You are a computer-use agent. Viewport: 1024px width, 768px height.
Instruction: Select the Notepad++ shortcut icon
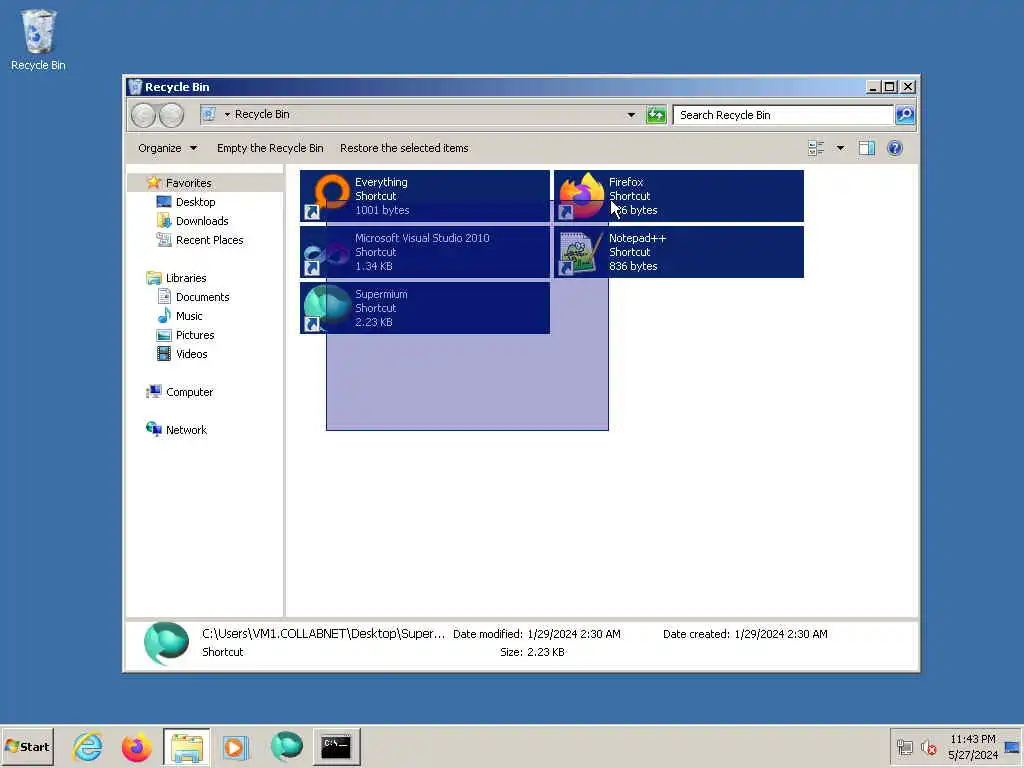click(x=581, y=252)
